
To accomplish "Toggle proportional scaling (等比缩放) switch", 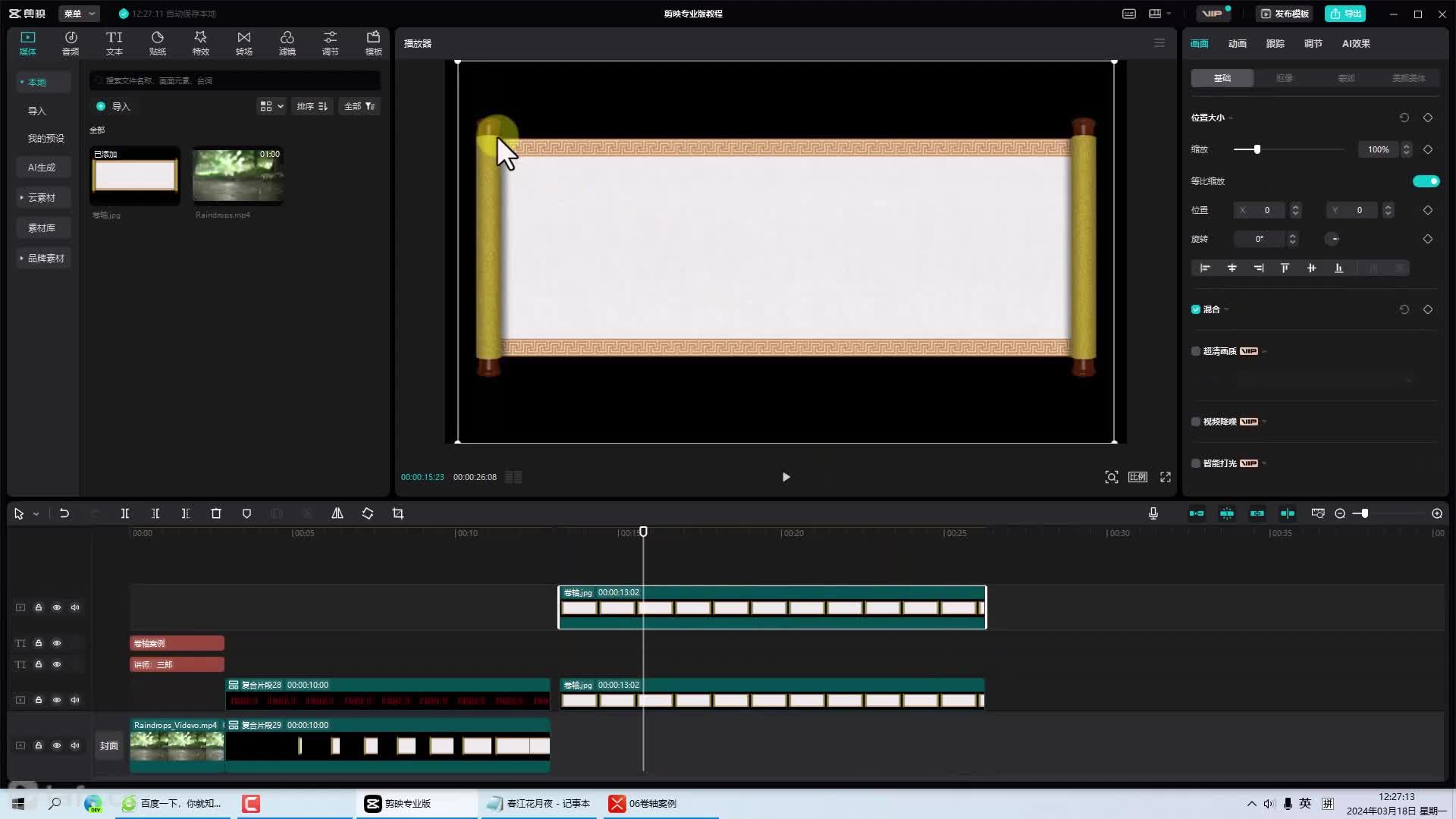I will (x=1426, y=181).
